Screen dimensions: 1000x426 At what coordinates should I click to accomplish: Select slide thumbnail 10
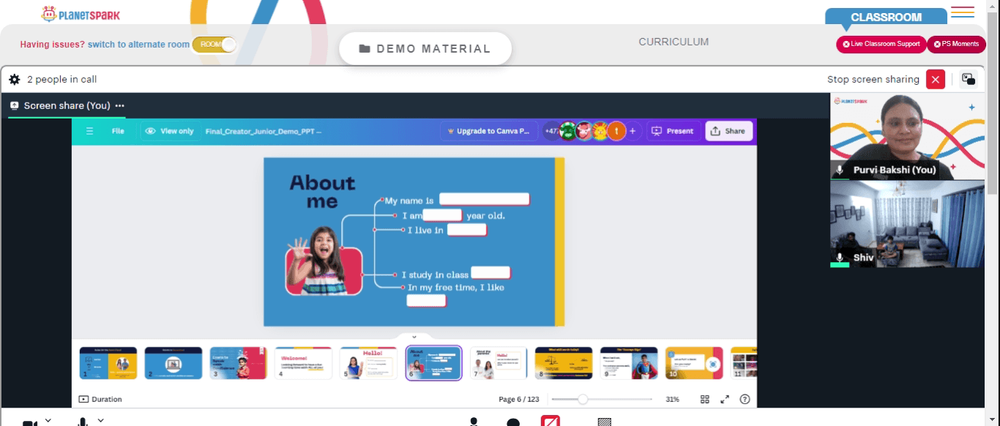click(694, 364)
